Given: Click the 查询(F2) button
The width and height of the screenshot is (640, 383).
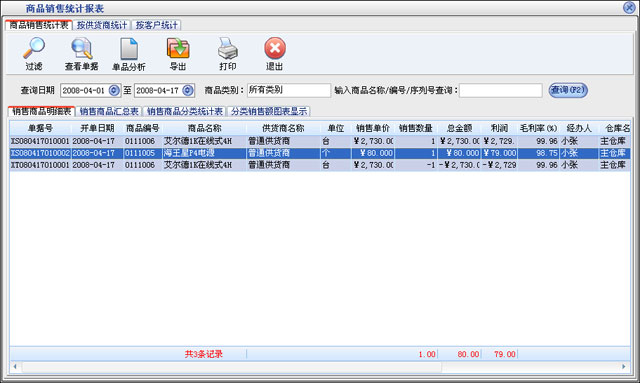Looking at the screenshot, I should click(x=568, y=90).
